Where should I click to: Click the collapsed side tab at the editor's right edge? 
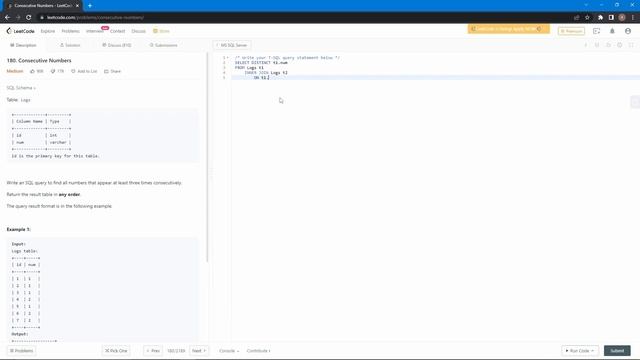pyautogui.click(x=635, y=102)
